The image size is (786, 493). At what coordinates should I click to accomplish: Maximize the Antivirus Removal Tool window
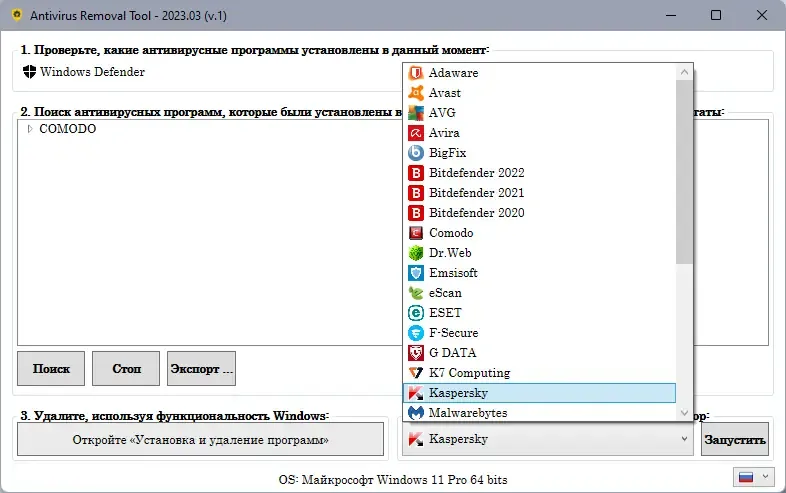point(716,15)
